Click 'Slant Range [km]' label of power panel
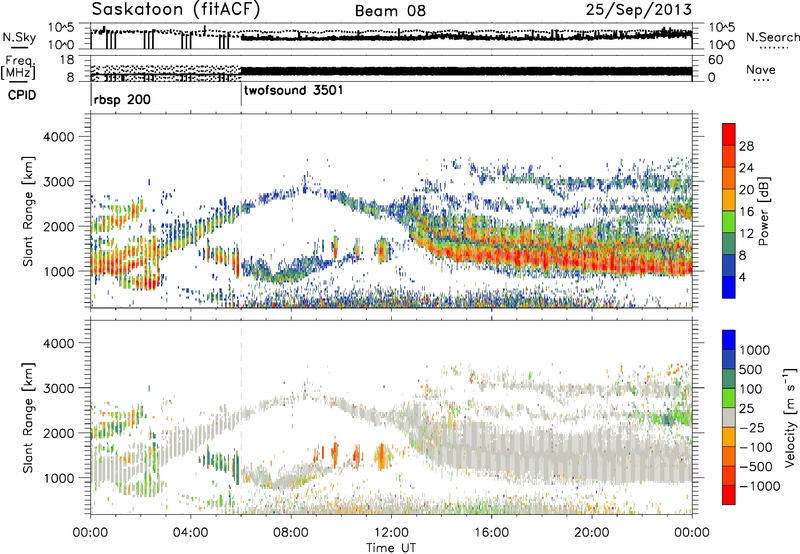 point(28,211)
